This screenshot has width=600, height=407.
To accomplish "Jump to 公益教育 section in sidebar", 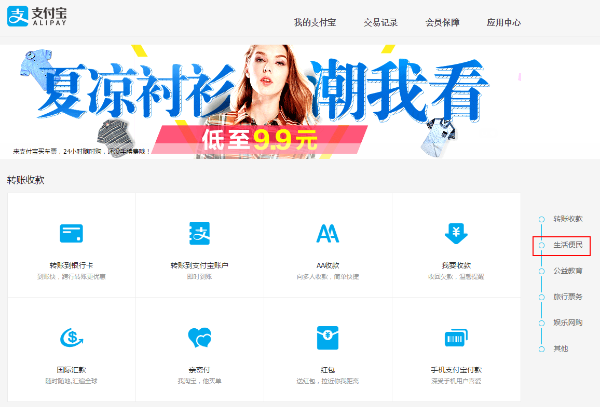I will pos(567,270).
